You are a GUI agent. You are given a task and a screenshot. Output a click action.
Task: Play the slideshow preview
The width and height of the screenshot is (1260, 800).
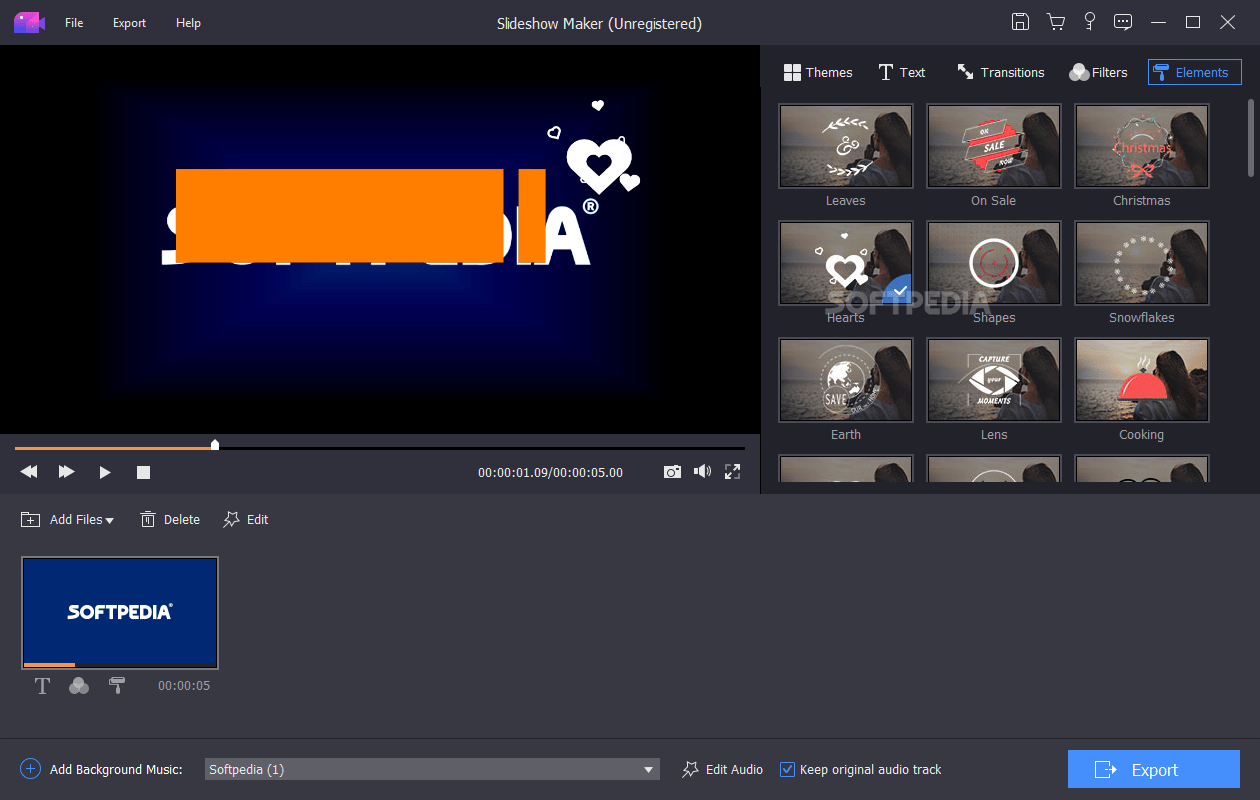coord(105,471)
